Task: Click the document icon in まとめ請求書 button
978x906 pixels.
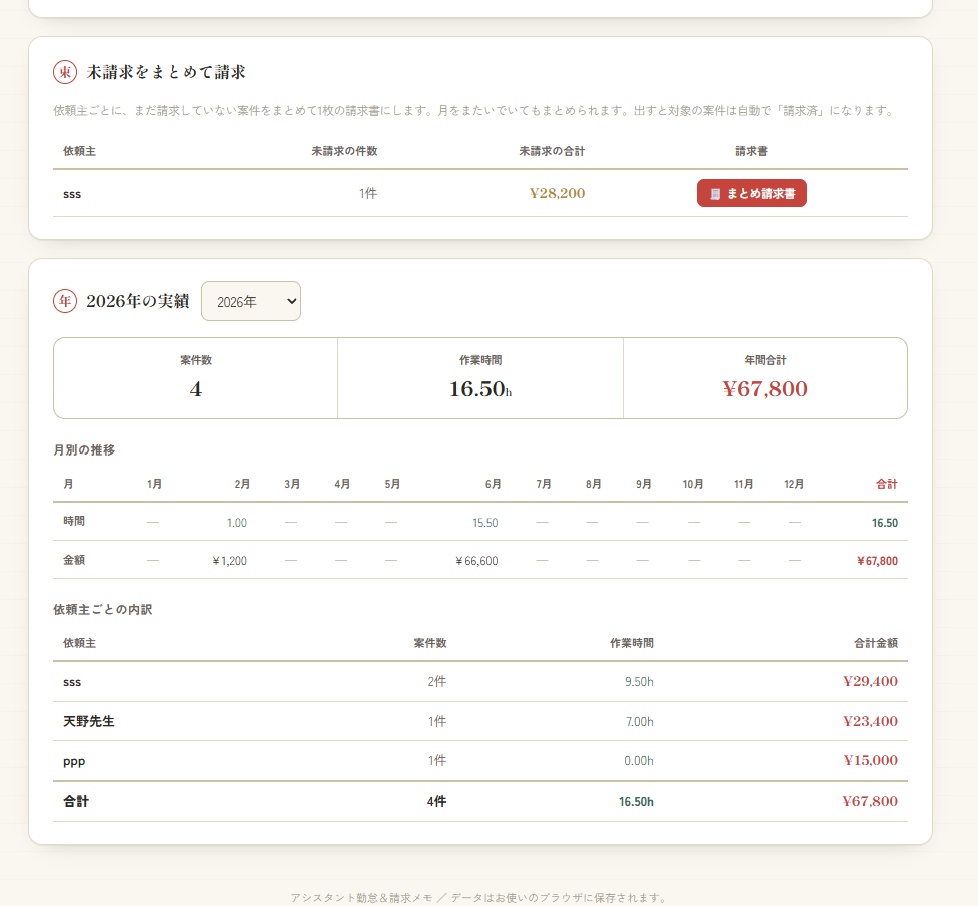Action: [715, 194]
